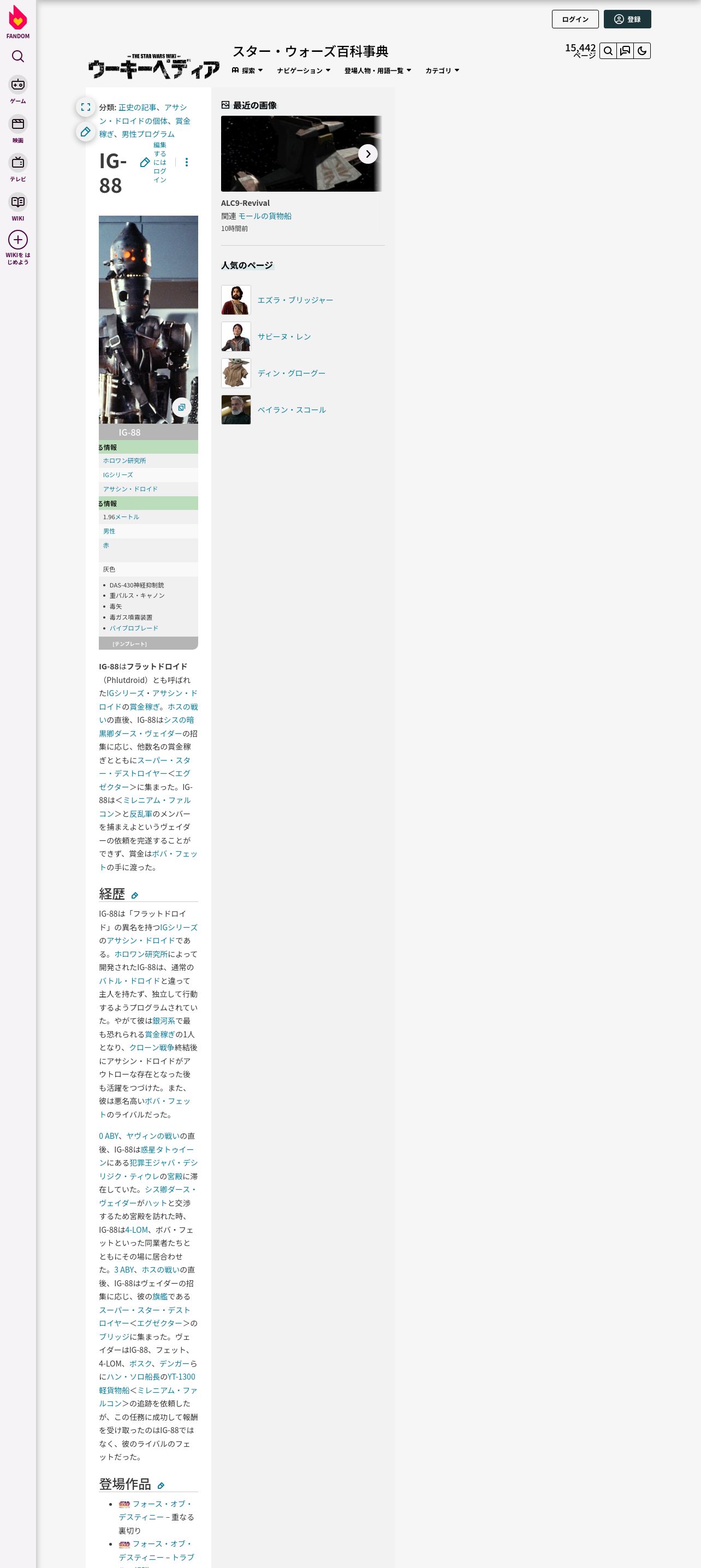701x1568 pixels.
Task: Click the 登録 register button
Action: point(627,20)
